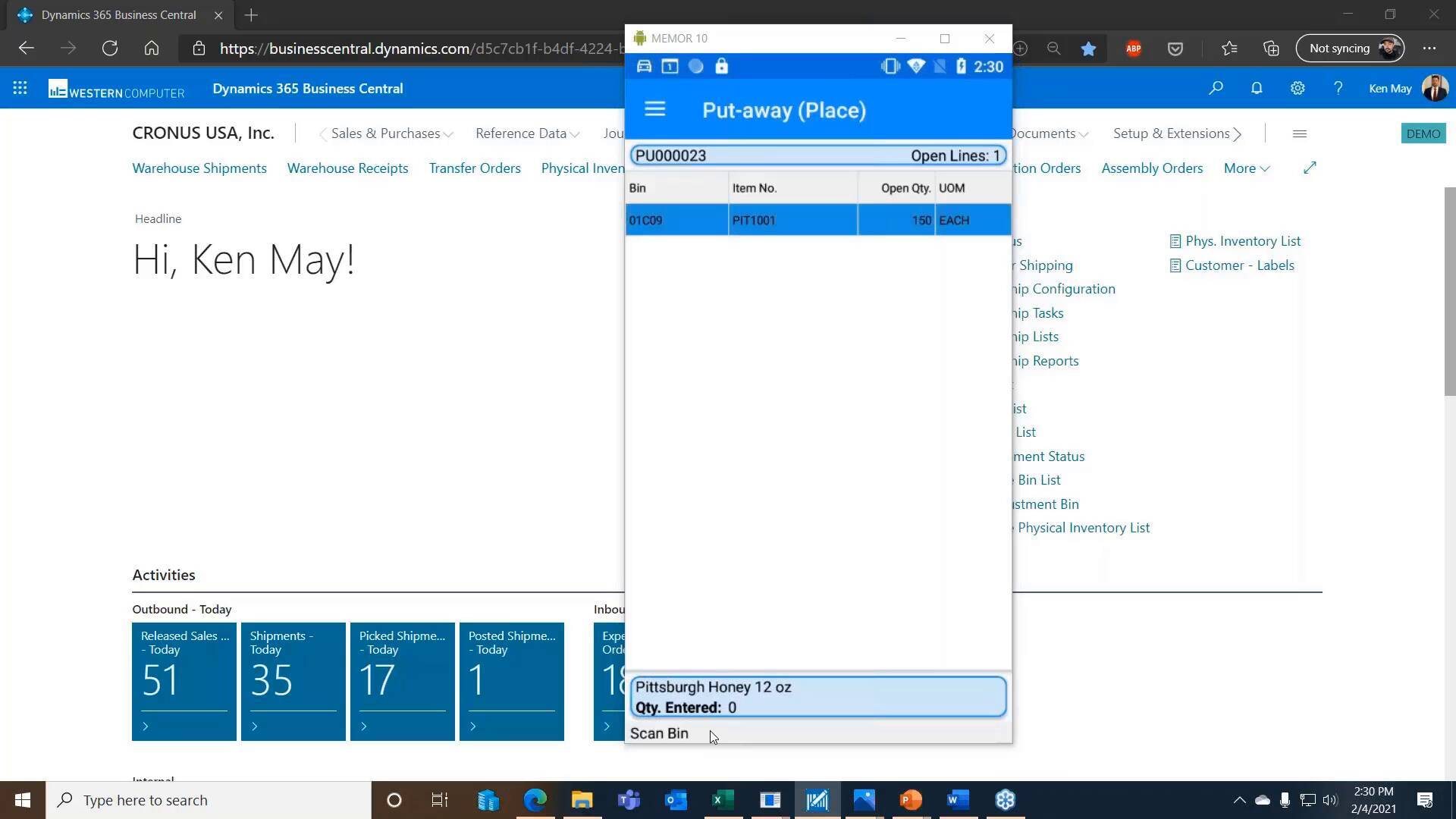The width and height of the screenshot is (1456, 819).
Task: Open the Put-away hamburger menu
Action: pos(654,109)
